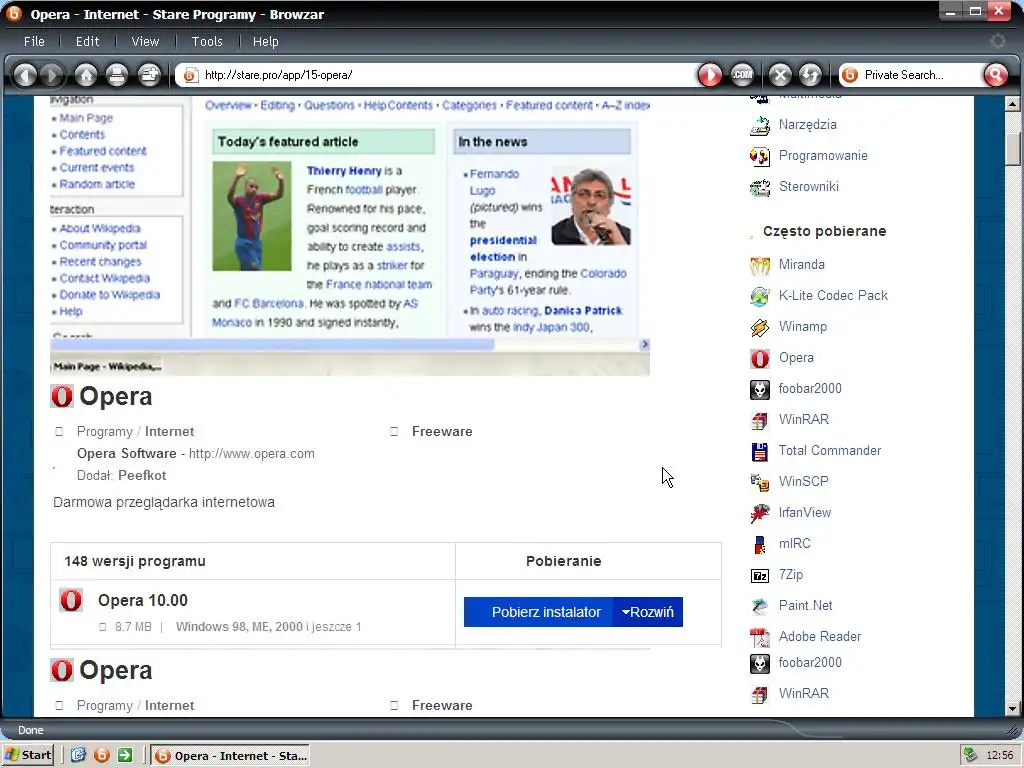Click the Programy breadcrumb under first Opera heading

coord(104,432)
